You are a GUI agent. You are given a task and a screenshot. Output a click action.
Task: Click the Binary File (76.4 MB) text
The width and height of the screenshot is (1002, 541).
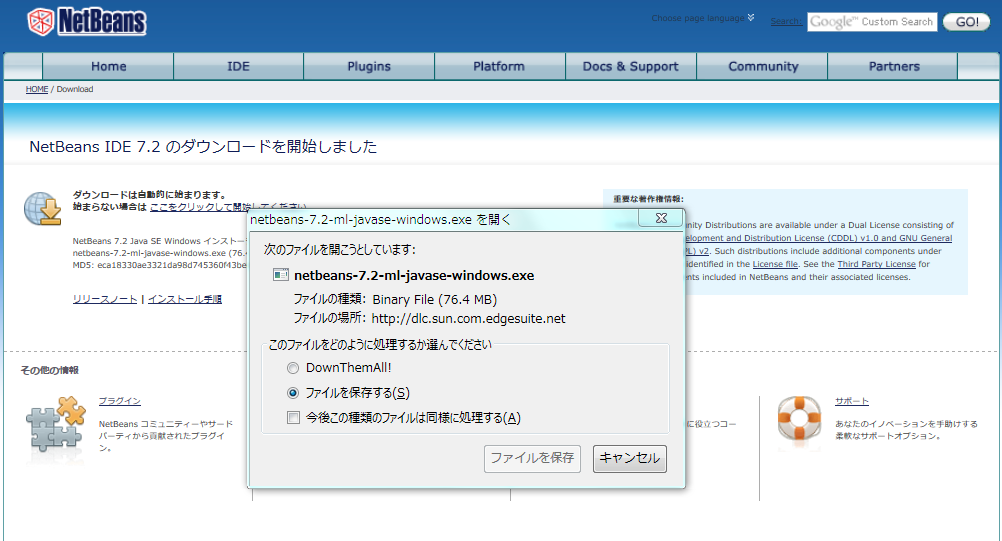point(435,300)
